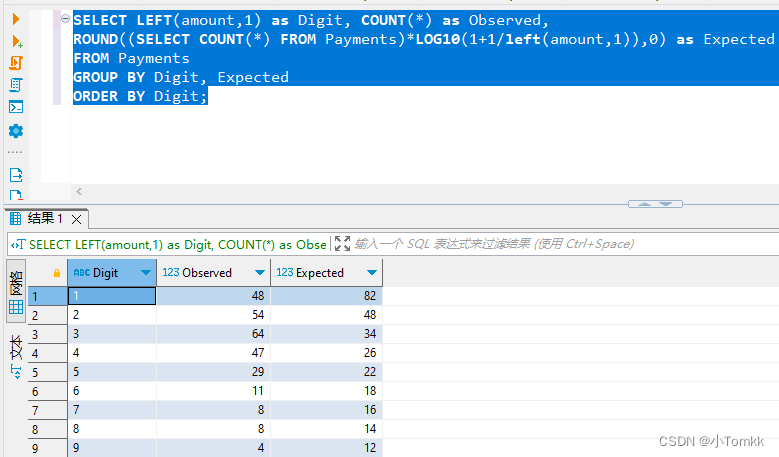Select row number 1 header

(x=48, y=297)
